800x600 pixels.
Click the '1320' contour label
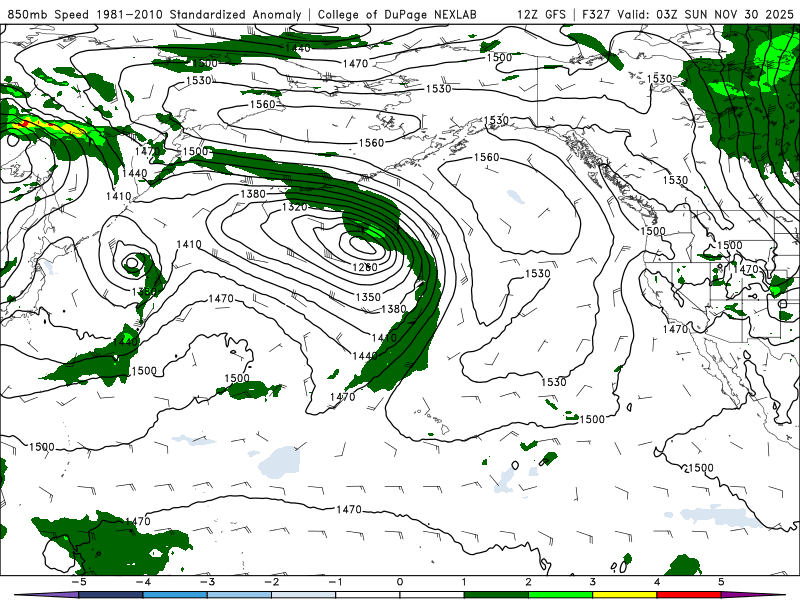294,207
